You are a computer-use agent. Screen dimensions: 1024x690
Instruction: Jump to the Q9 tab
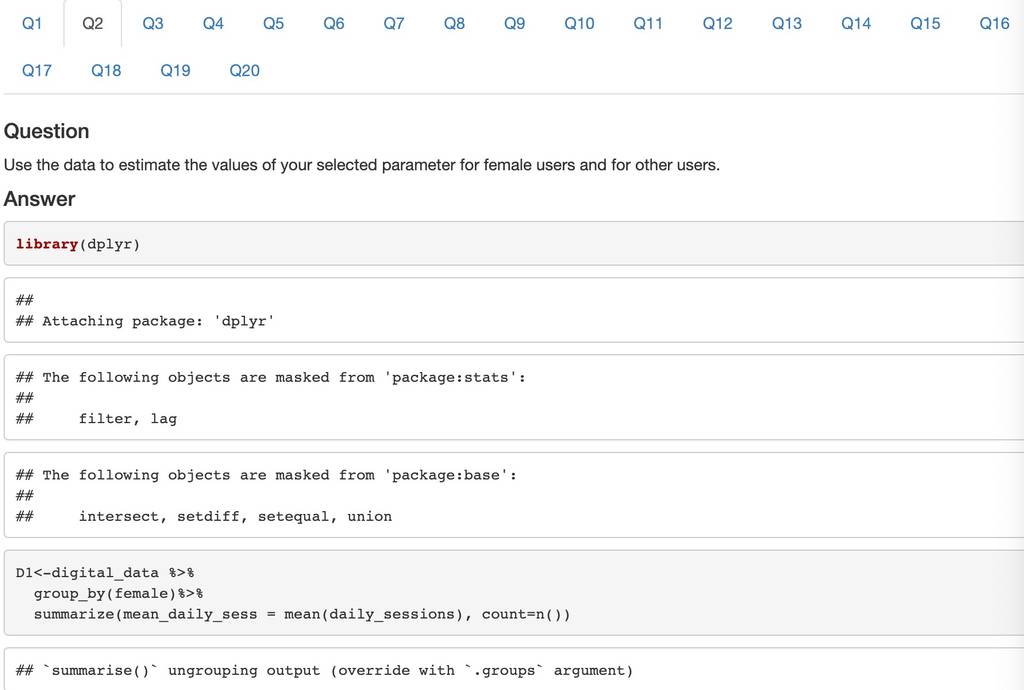(x=515, y=24)
